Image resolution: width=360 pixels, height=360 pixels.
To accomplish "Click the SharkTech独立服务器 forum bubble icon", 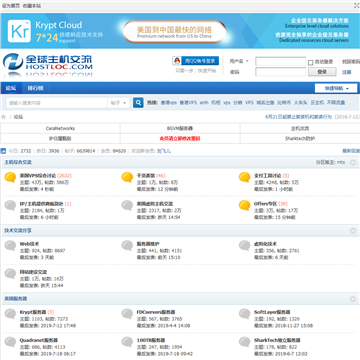I will (x=244, y=342).
